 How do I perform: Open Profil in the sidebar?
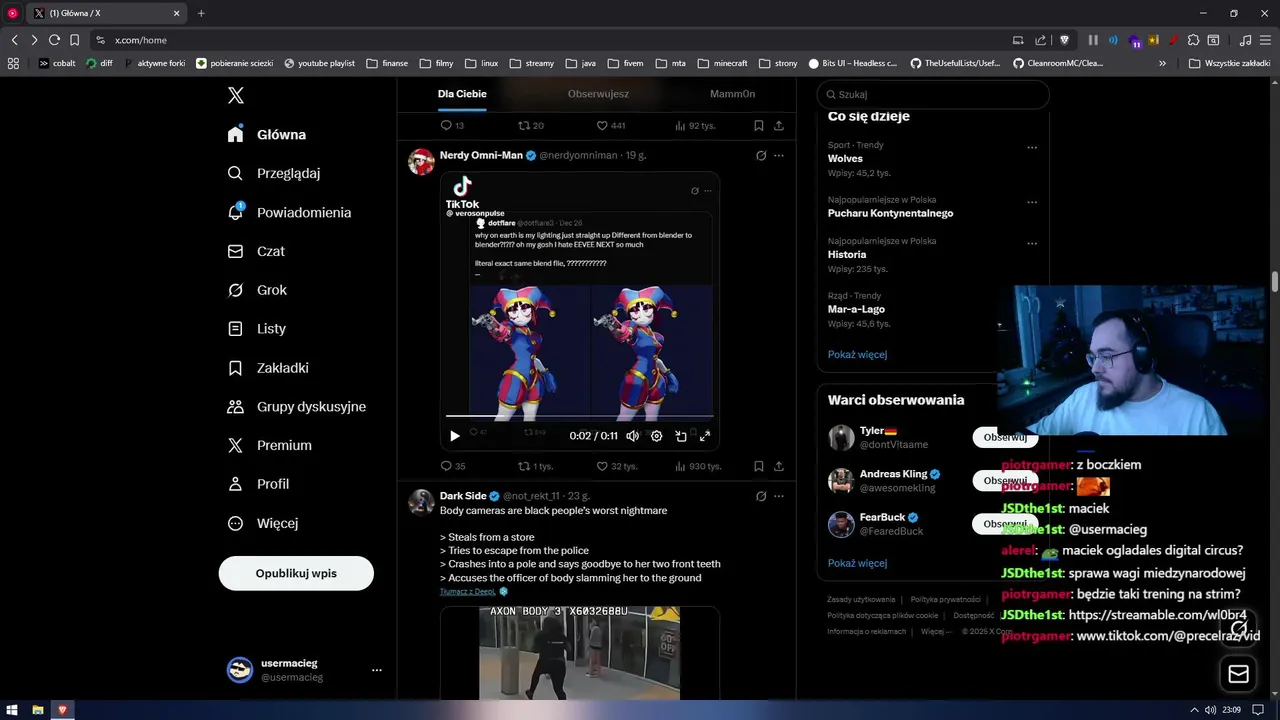[x=258, y=484]
